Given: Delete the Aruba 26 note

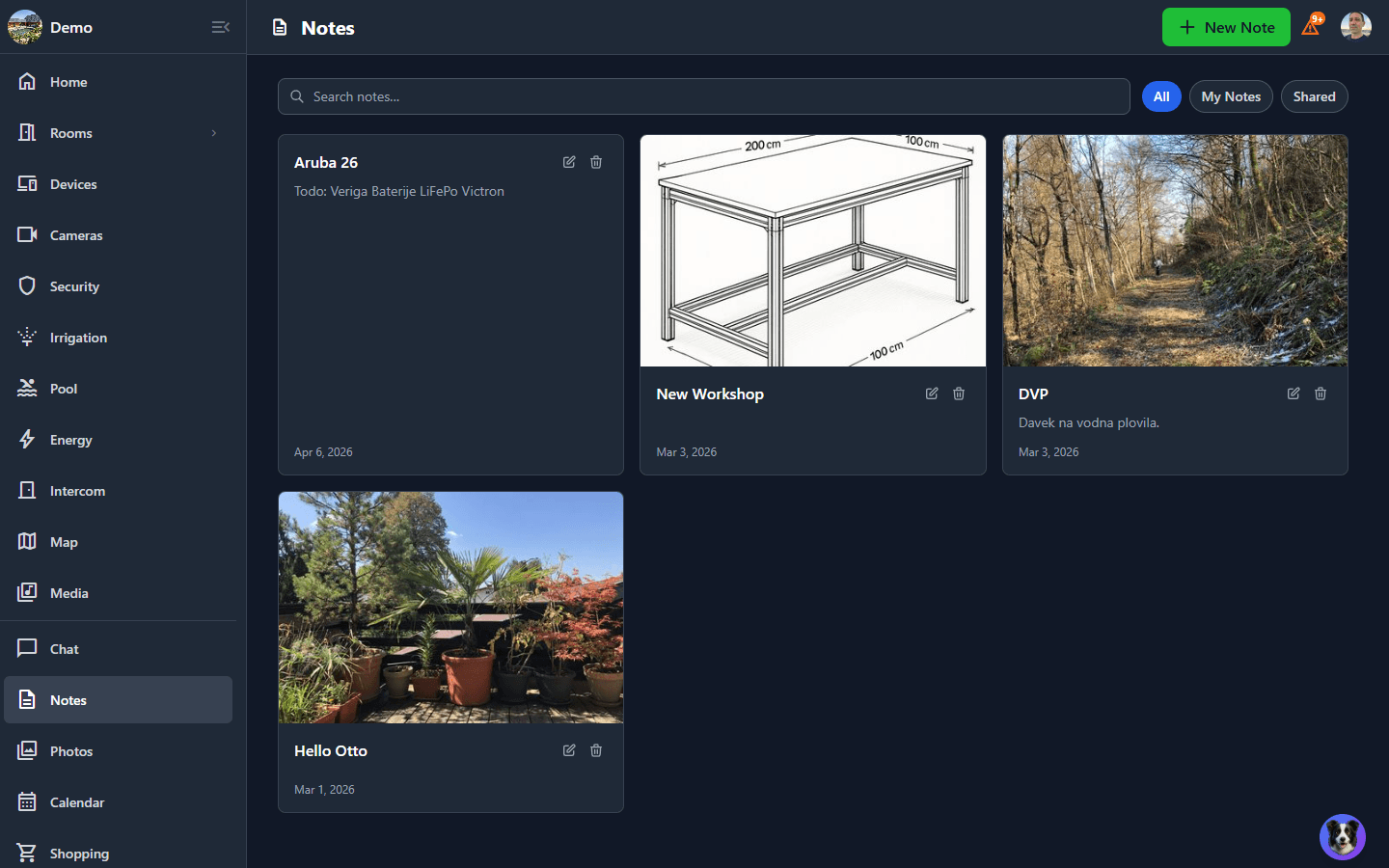Looking at the screenshot, I should (596, 162).
